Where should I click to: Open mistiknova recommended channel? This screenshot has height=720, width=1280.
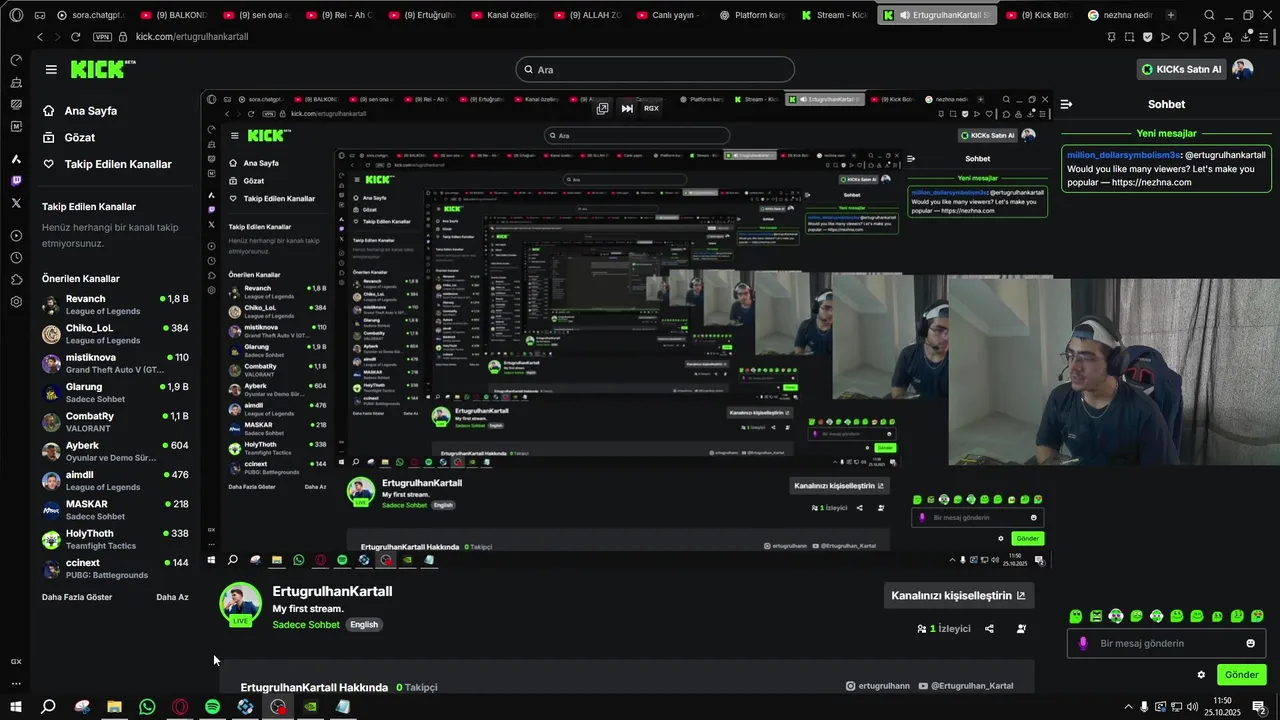pyautogui.click(x=115, y=363)
